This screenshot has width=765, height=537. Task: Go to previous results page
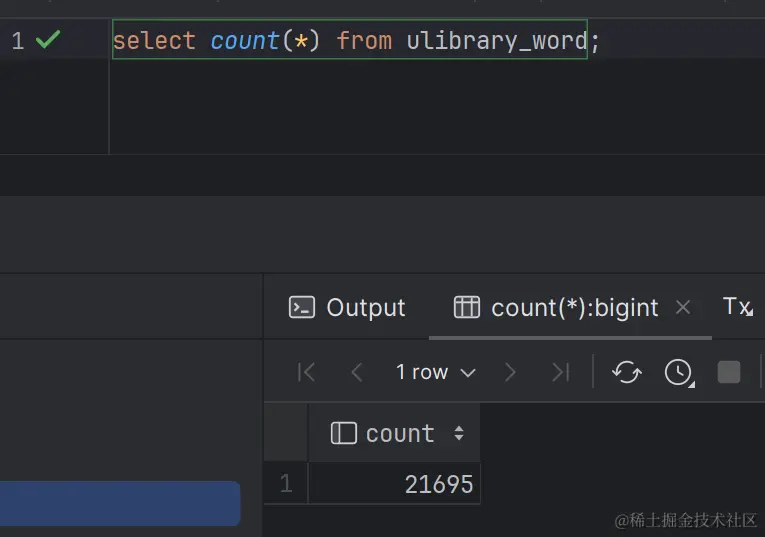point(357,372)
